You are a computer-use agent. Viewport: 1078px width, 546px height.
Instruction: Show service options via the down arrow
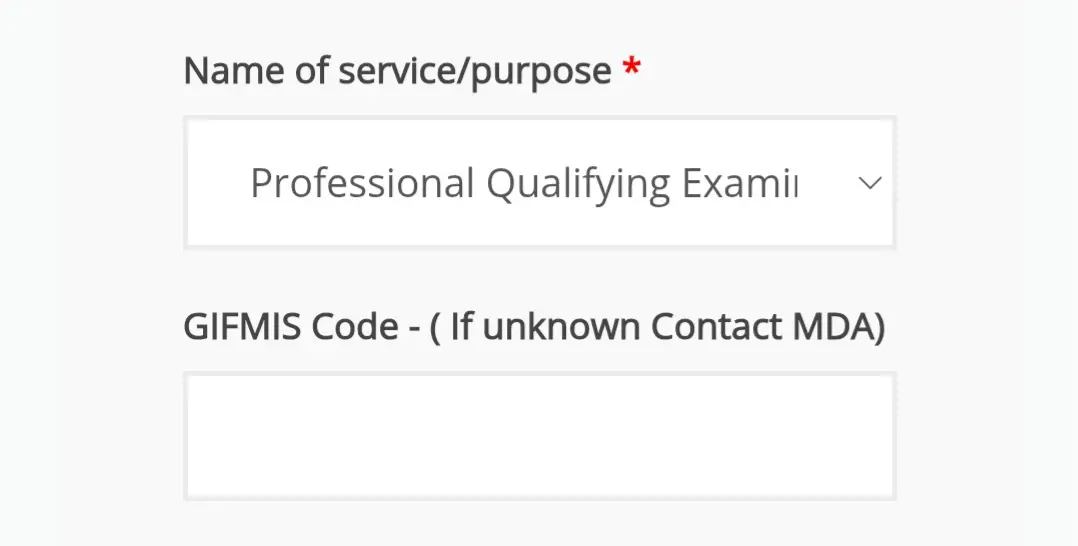point(870,184)
